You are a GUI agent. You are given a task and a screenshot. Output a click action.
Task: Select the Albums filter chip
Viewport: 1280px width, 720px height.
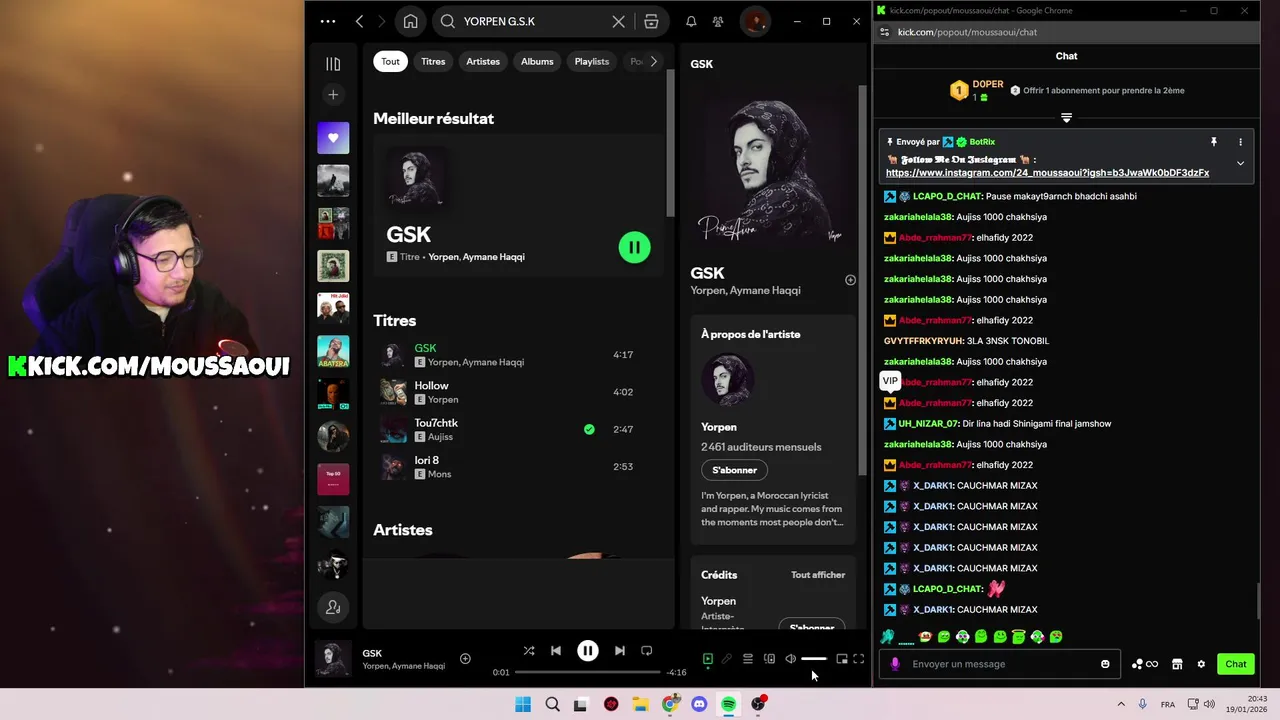click(537, 61)
